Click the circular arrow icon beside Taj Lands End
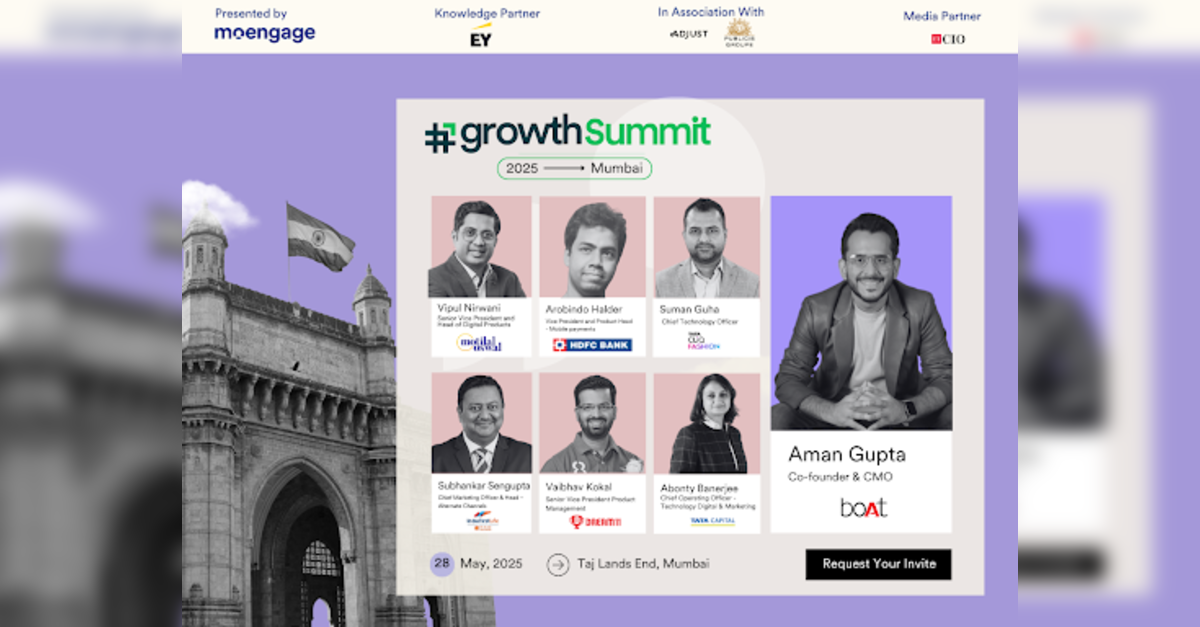Viewport: 1200px width, 627px height. click(x=558, y=564)
